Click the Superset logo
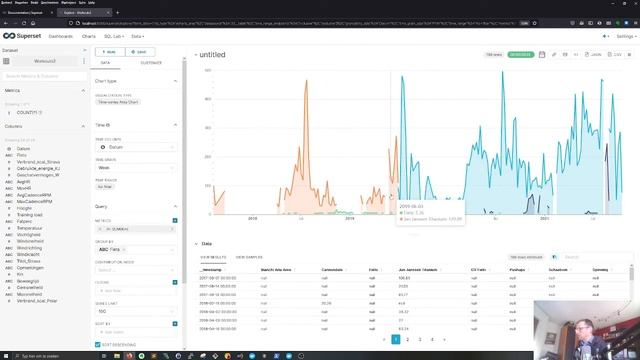The height and width of the screenshot is (360, 640). tap(22, 36)
